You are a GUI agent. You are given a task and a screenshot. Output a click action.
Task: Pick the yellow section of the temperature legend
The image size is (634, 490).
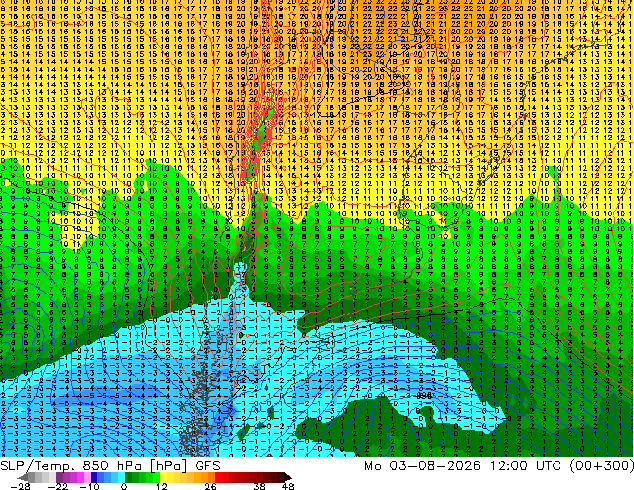169,477
